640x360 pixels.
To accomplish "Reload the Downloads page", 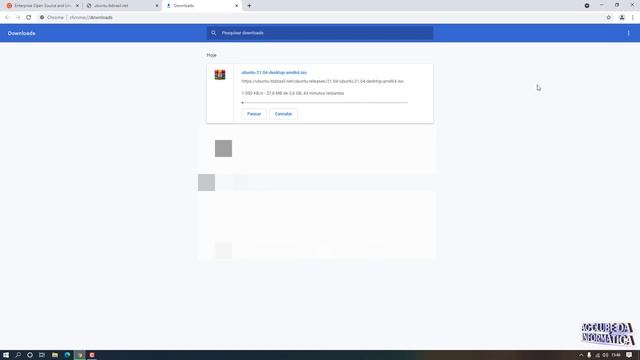I will coord(29,18).
